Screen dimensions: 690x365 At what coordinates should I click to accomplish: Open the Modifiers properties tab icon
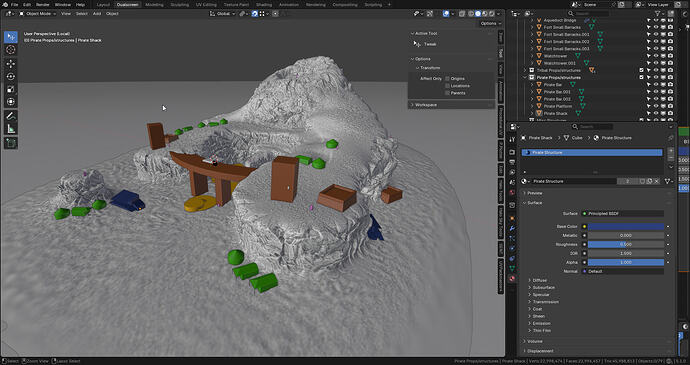coord(512,229)
